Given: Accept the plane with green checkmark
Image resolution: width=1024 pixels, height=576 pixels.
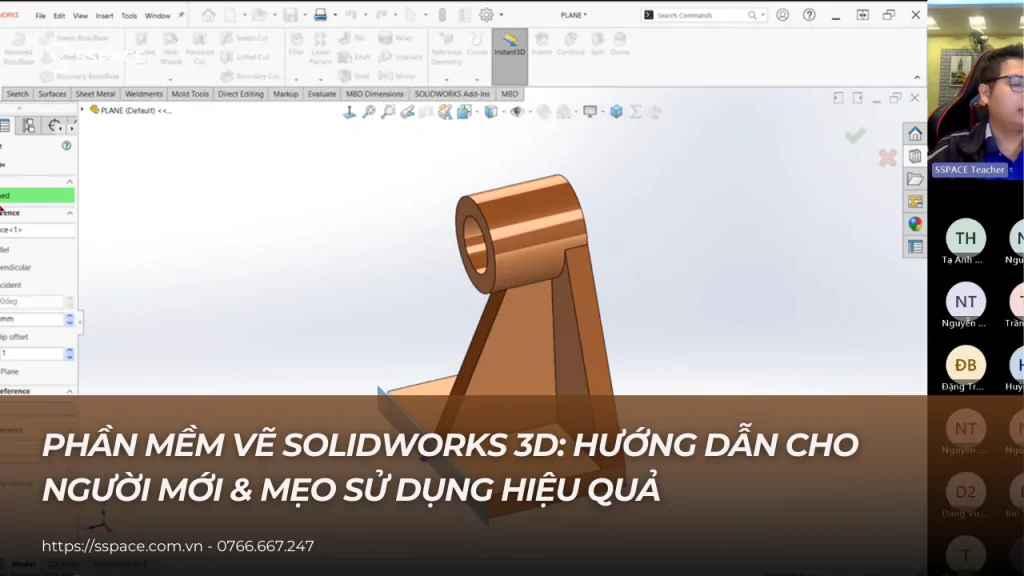Looking at the screenshot, I should [855, 135].
